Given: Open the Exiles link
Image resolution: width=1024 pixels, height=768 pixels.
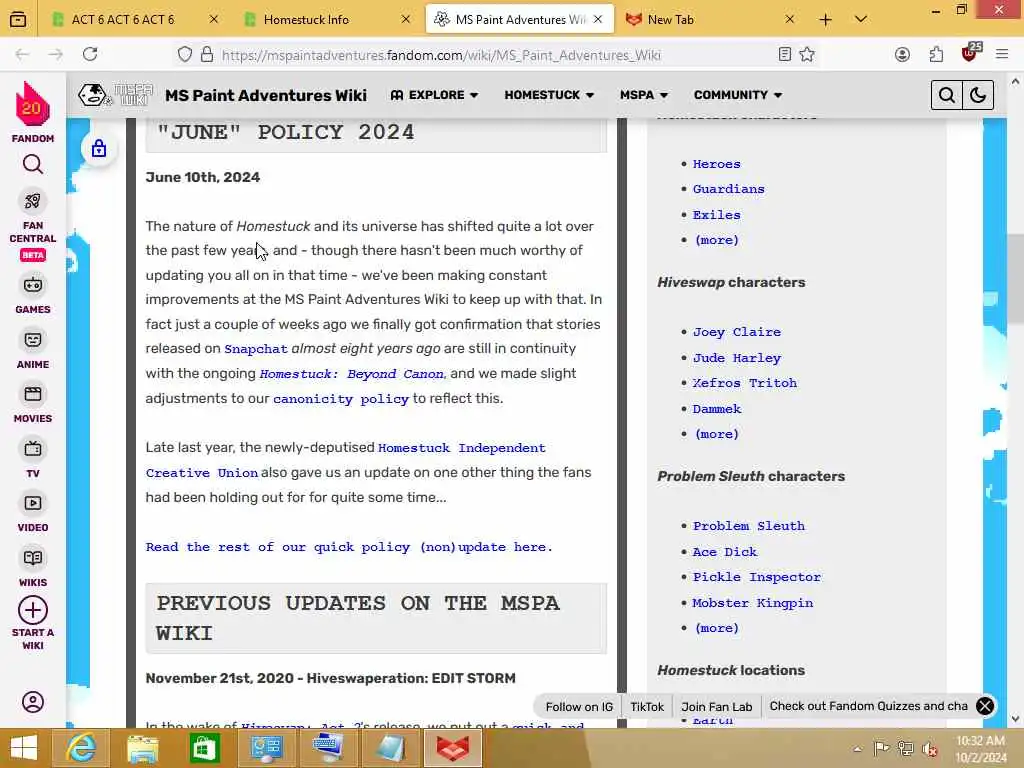Looking at the screenshot, I should pyautogui.click(x=716, y=215).
